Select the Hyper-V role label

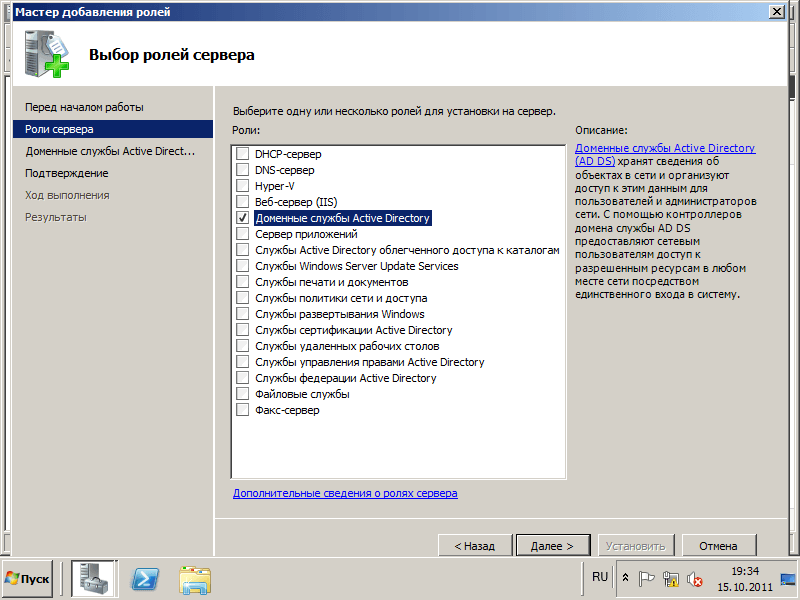[274, 186]
